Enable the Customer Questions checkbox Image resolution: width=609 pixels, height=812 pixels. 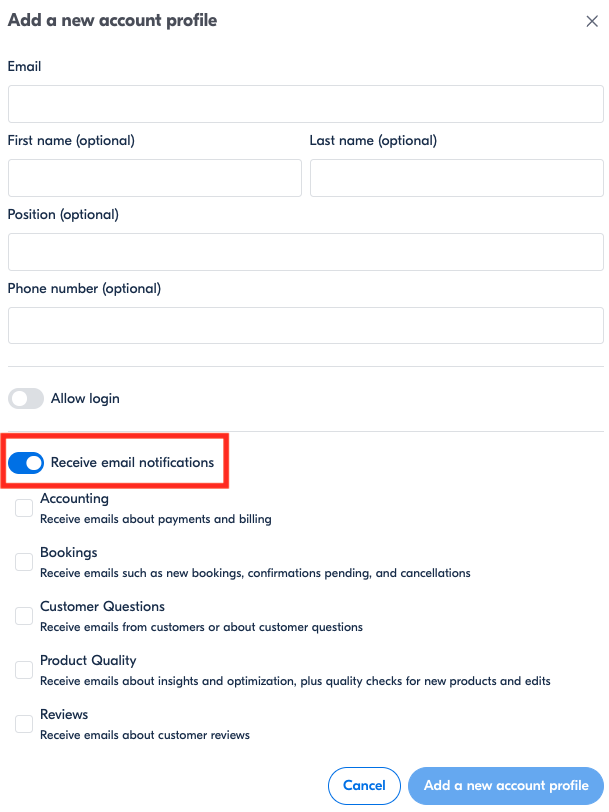tap(24, 617)
